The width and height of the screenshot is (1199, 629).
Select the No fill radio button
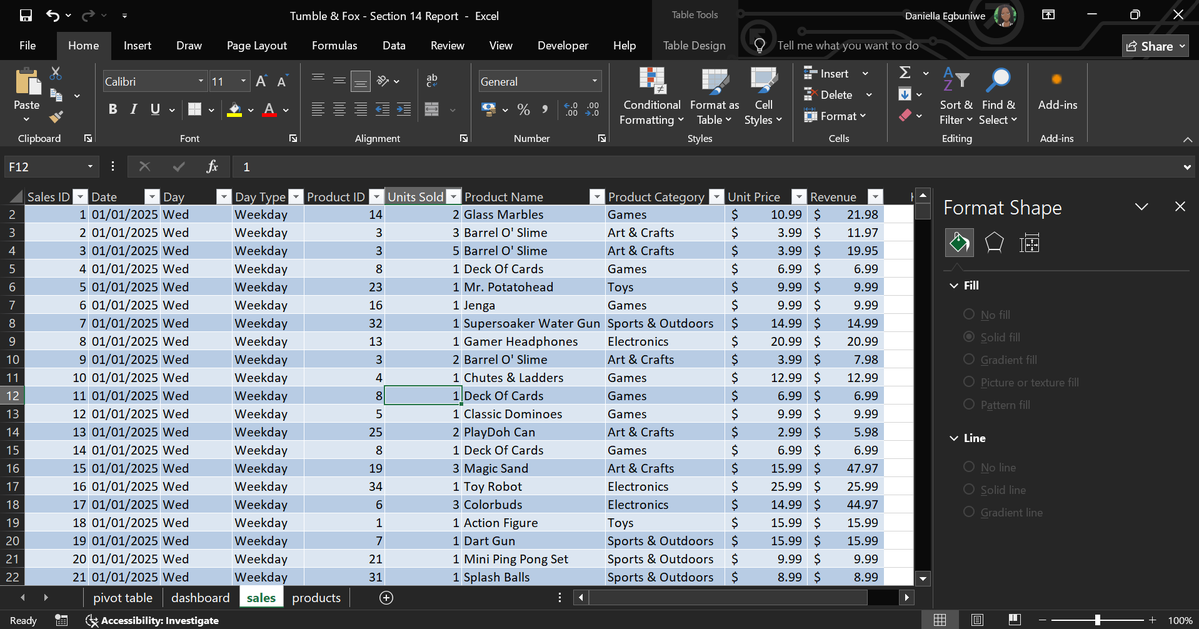[x=969, y=314]
